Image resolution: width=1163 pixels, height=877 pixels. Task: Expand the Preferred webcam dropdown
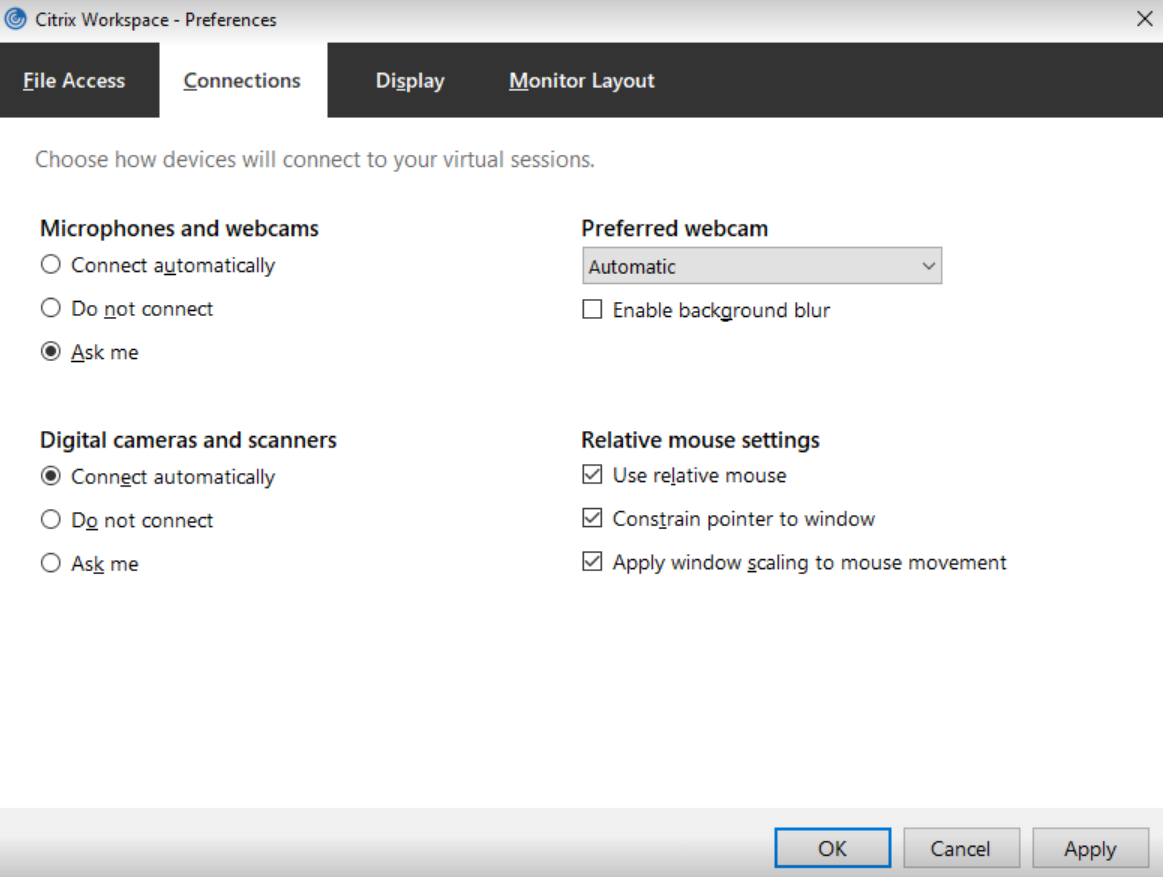[761, 267]
